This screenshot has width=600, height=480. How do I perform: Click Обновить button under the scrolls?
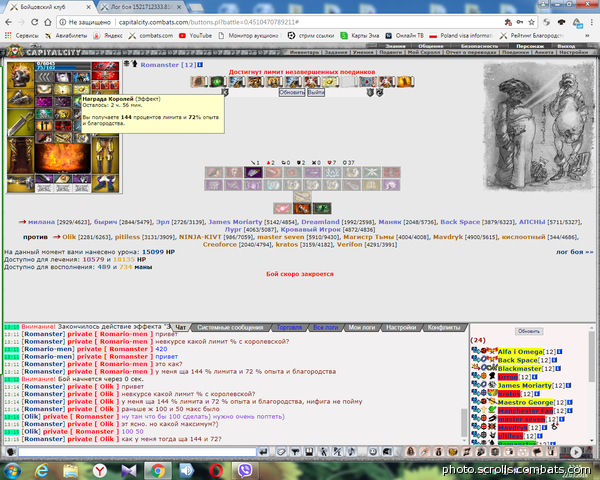point(292,92)
